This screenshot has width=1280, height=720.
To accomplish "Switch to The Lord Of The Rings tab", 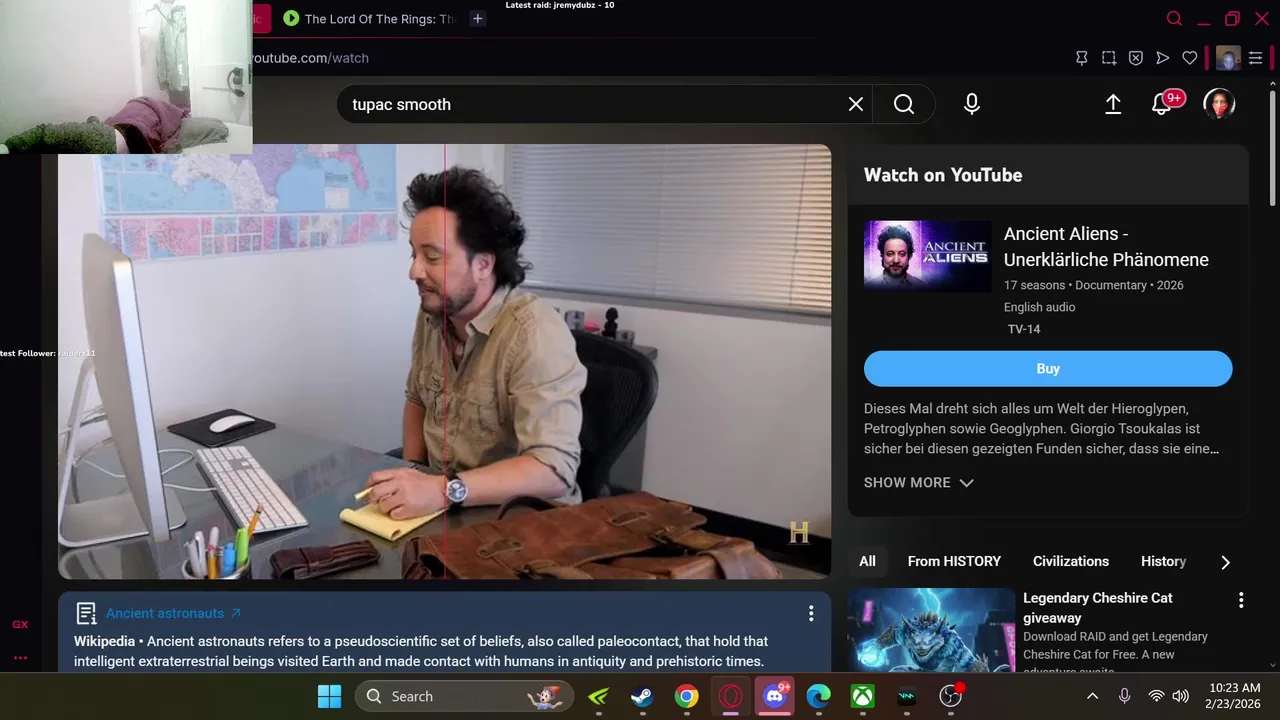I will [x=370, y=18].
